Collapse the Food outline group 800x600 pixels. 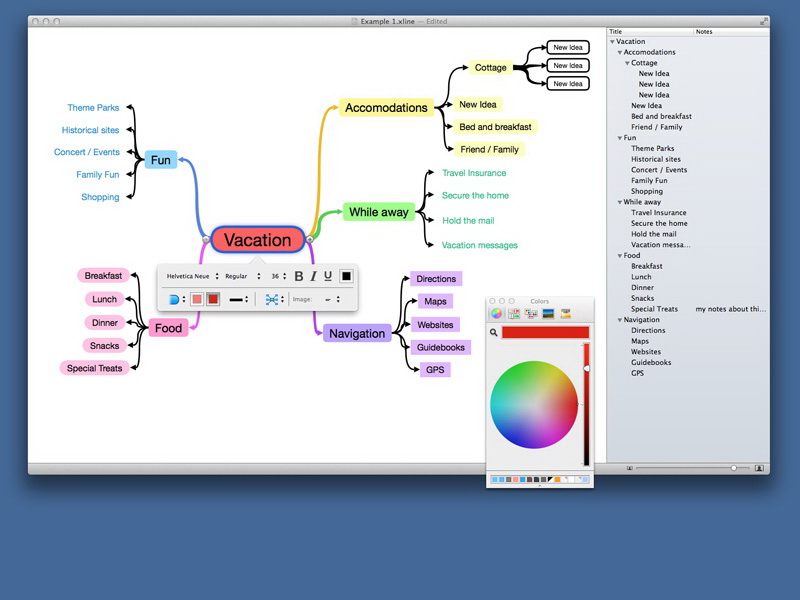click(620, 256)
